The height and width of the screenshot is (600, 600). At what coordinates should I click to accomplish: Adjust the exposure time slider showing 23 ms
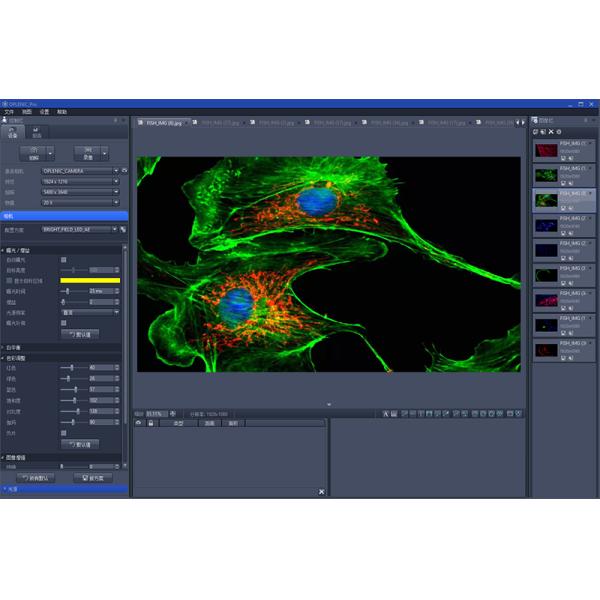[x=73, y=291]
